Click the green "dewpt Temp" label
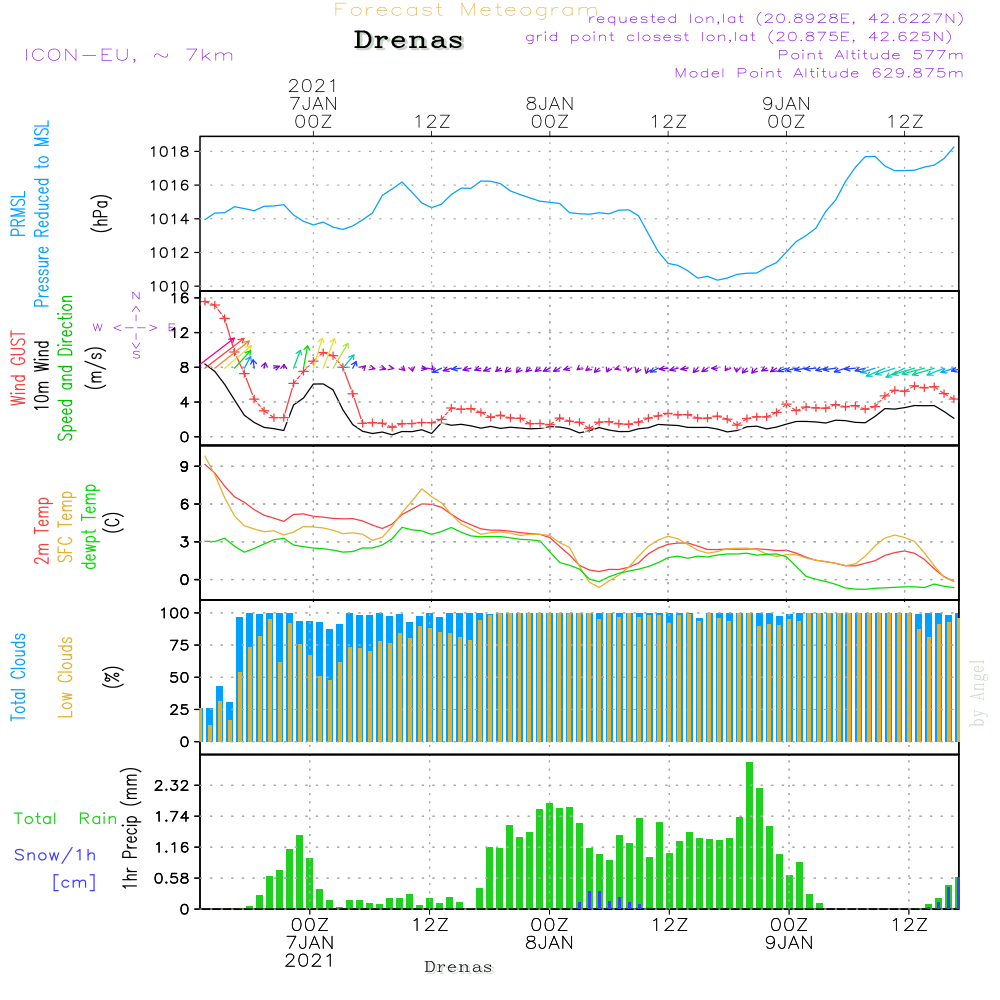Screen dimensions: 1000x1000 pyautogui.click(x=89, y=526)
